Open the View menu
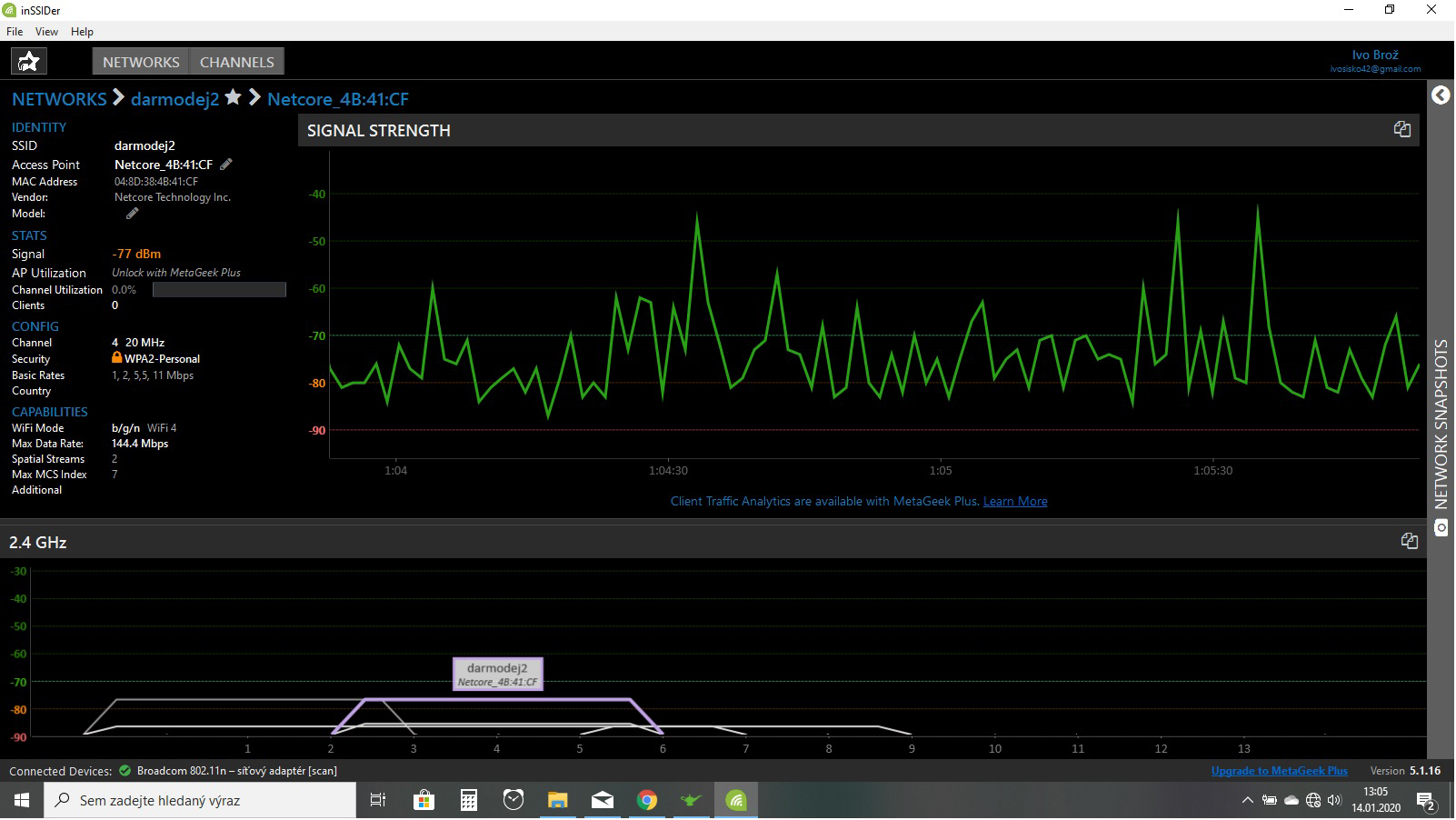The width and height of the screenshot is (1456, 820). tap(46, 31)
